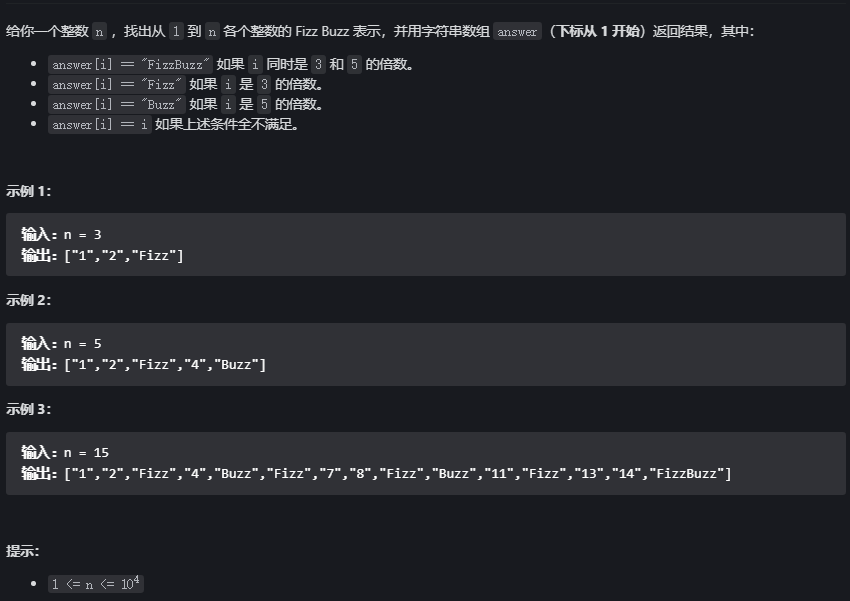The image size is (850, 601).
Task: Click the 'answer' code label in the description
Action: [x=517, y=31]
